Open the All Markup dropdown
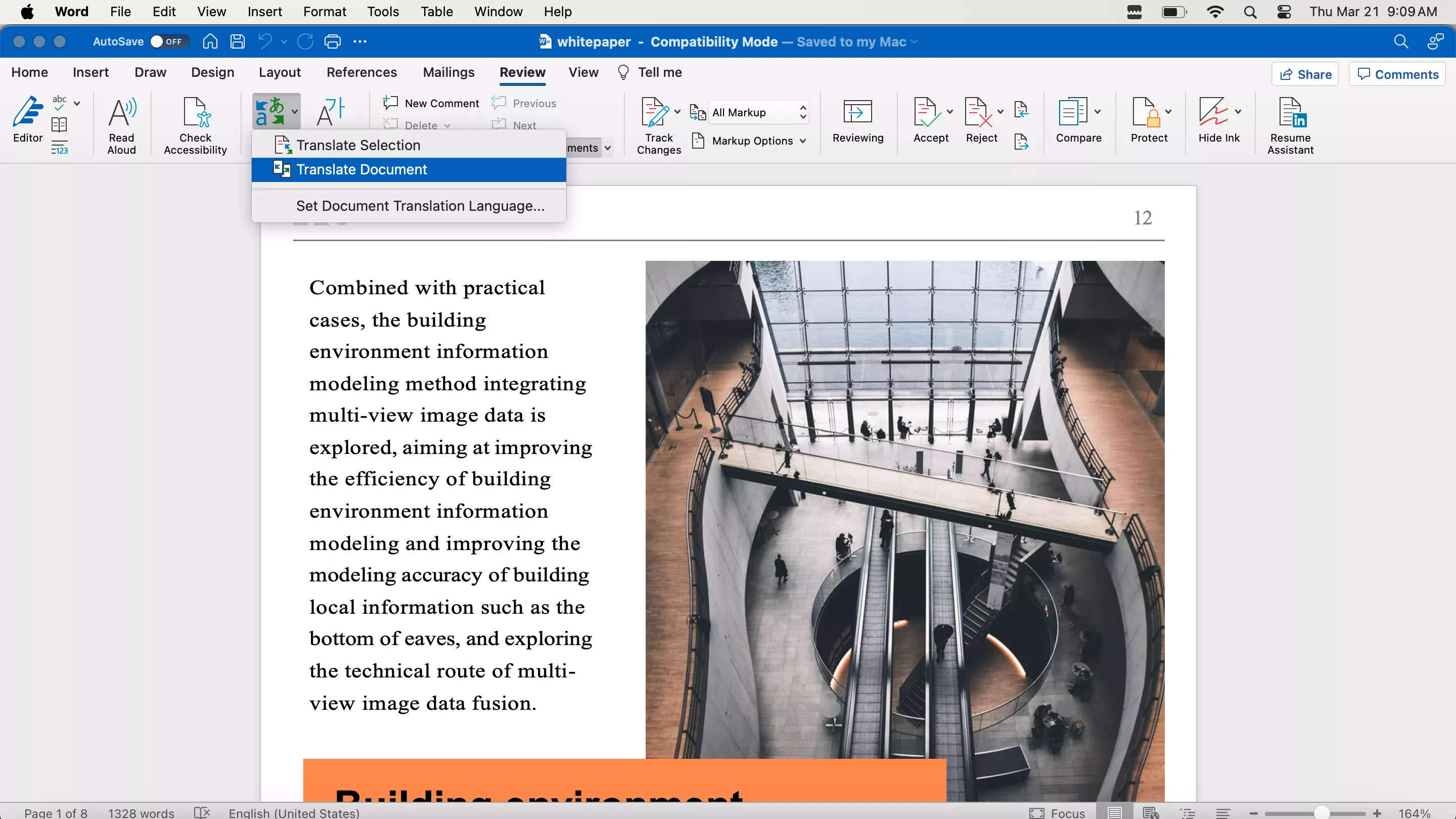This screenshot has width=1456, height=819. click(x=757, y=112)
